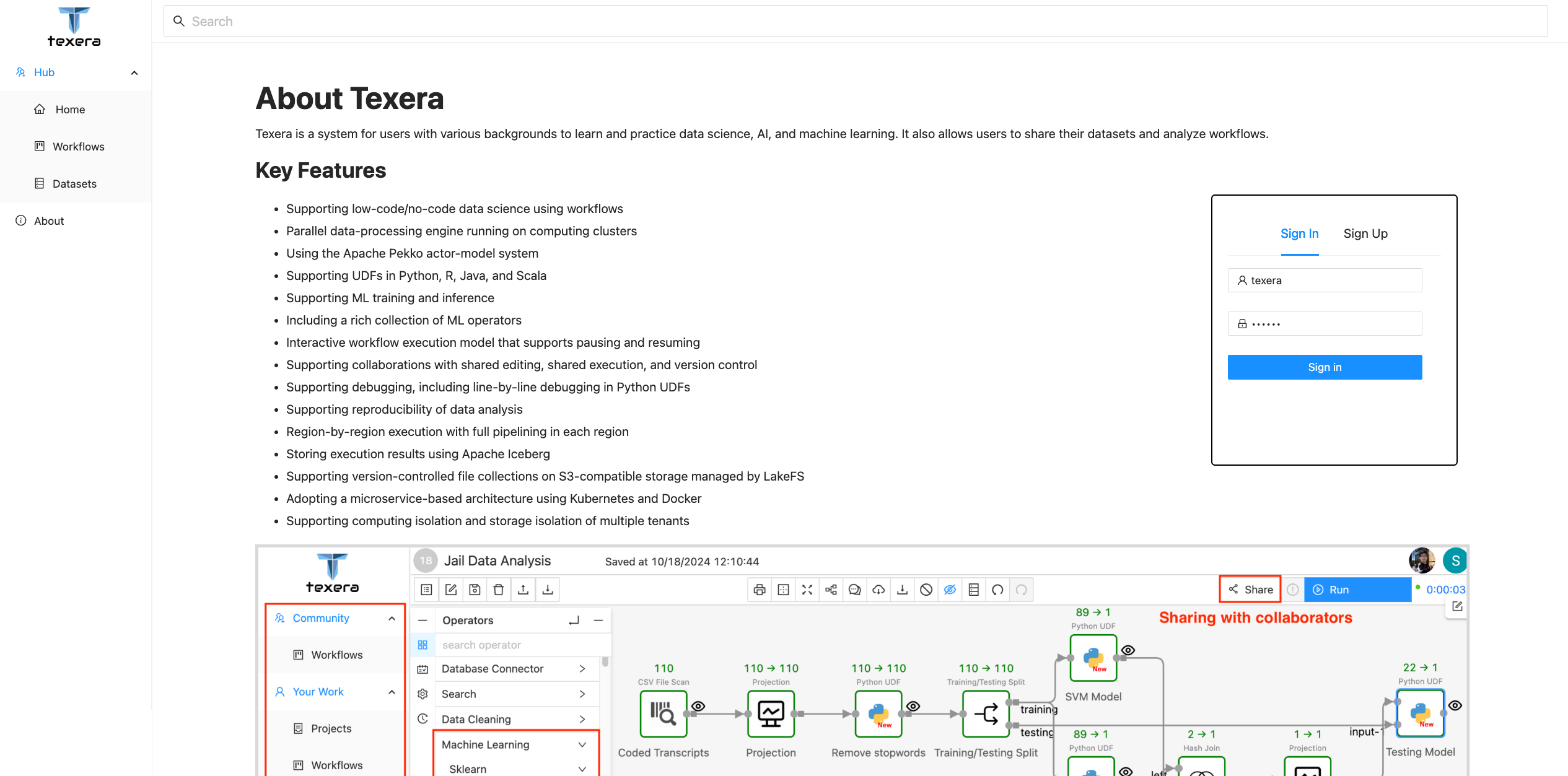Click the 'Region-by-region execution' bullet

[x=457, y=432]
